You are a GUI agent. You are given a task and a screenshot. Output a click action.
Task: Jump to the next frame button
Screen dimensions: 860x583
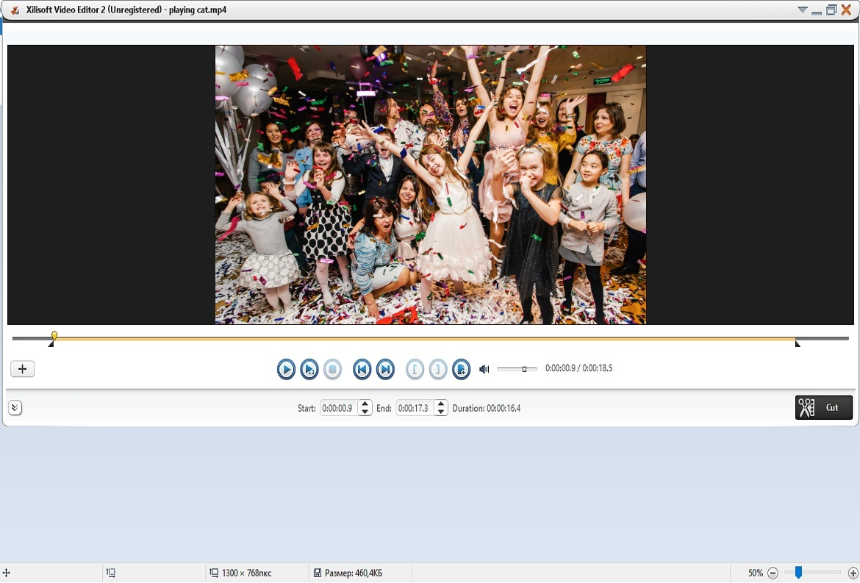pos(385,369)
